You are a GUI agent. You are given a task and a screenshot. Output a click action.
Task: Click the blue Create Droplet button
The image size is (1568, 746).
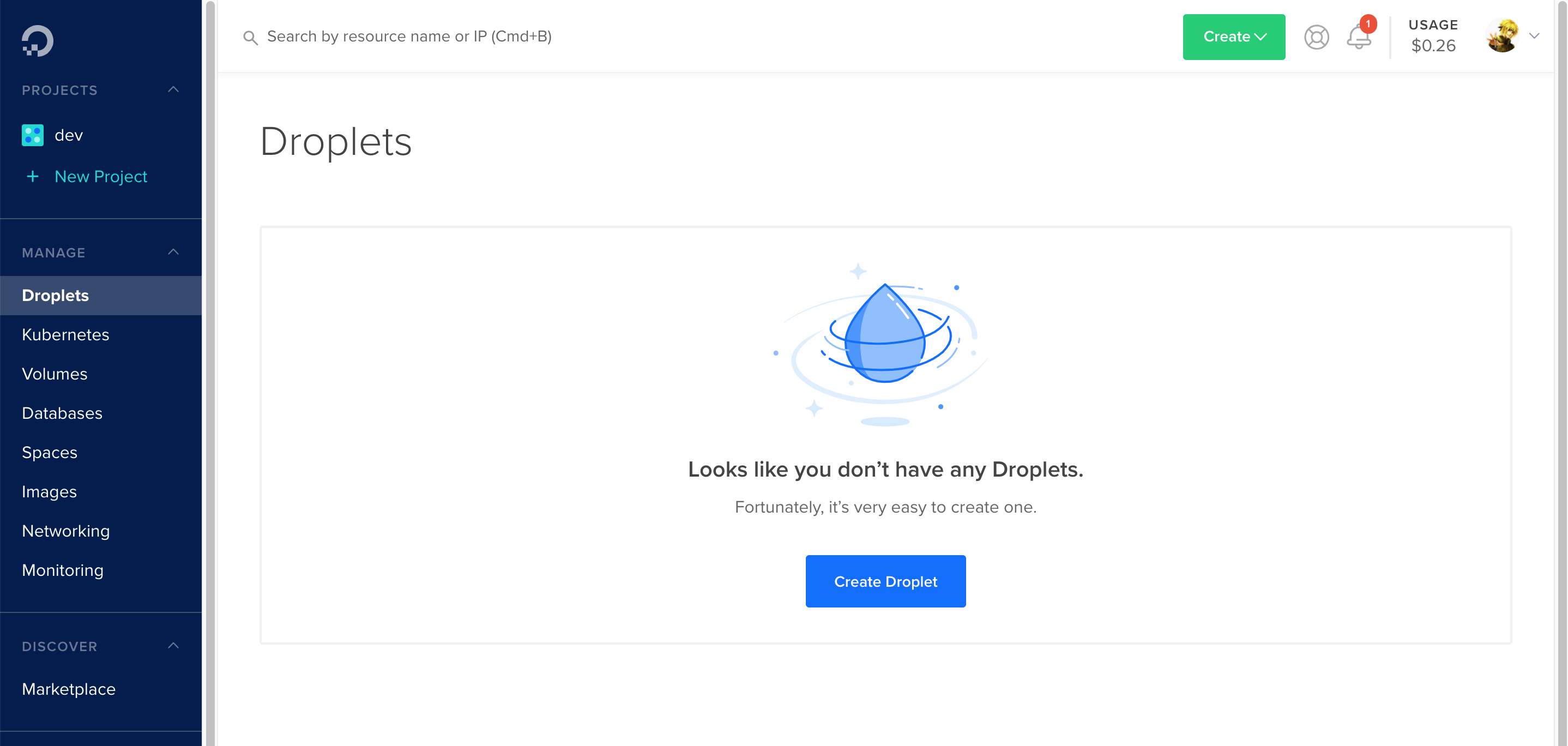click(885, 581)
